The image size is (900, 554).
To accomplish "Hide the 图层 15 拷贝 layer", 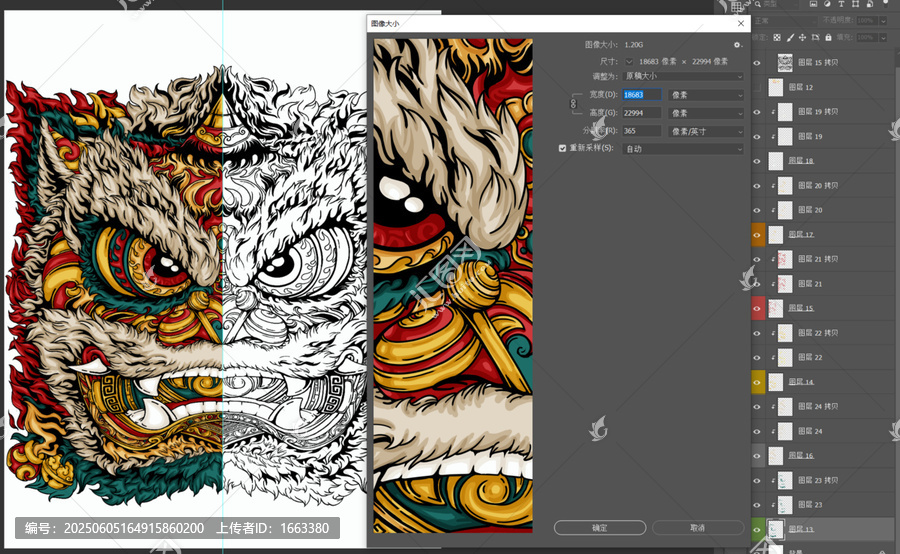I will [757, 63].
